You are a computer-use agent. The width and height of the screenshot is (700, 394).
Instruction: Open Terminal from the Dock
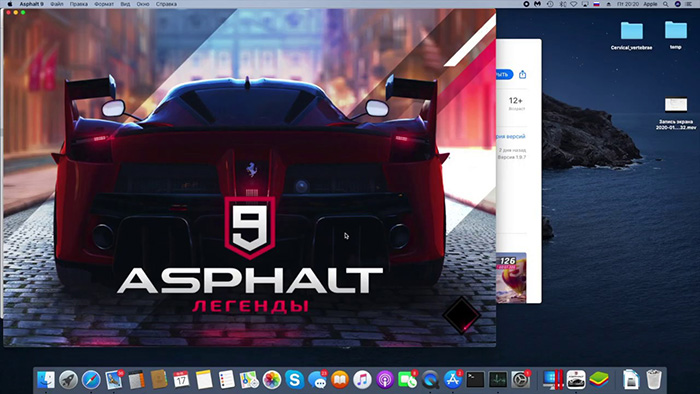click(x=475, y=380)
